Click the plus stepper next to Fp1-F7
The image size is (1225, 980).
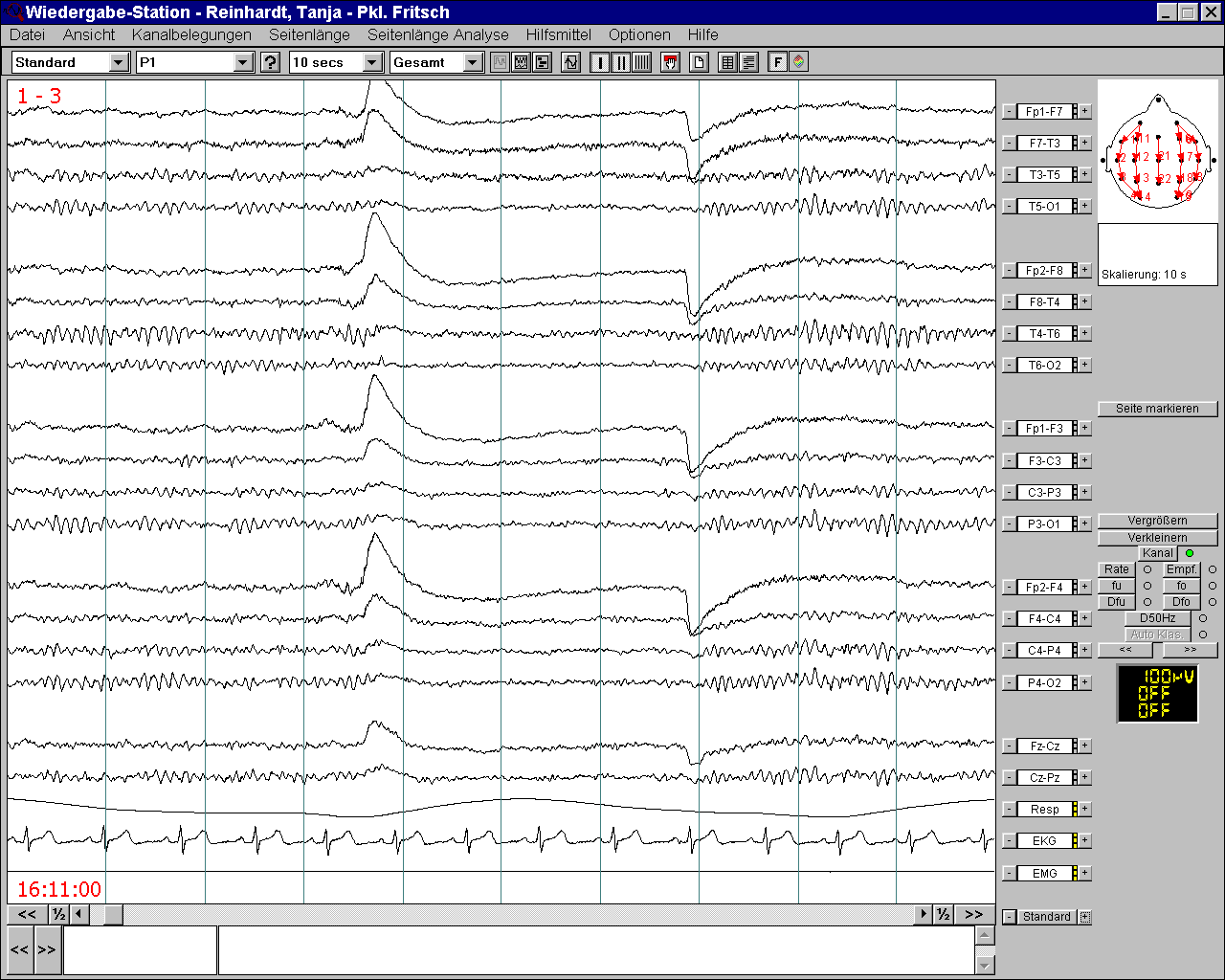coord(1085,111)
